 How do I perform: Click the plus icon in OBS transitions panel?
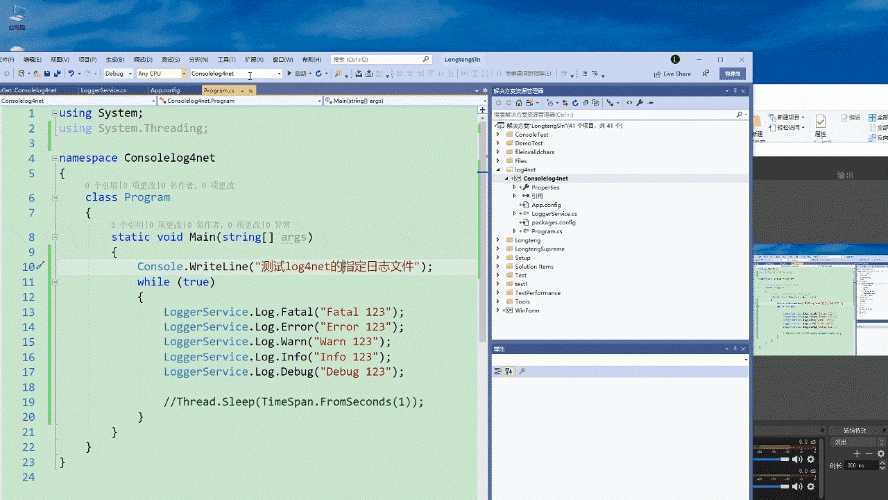856,454
